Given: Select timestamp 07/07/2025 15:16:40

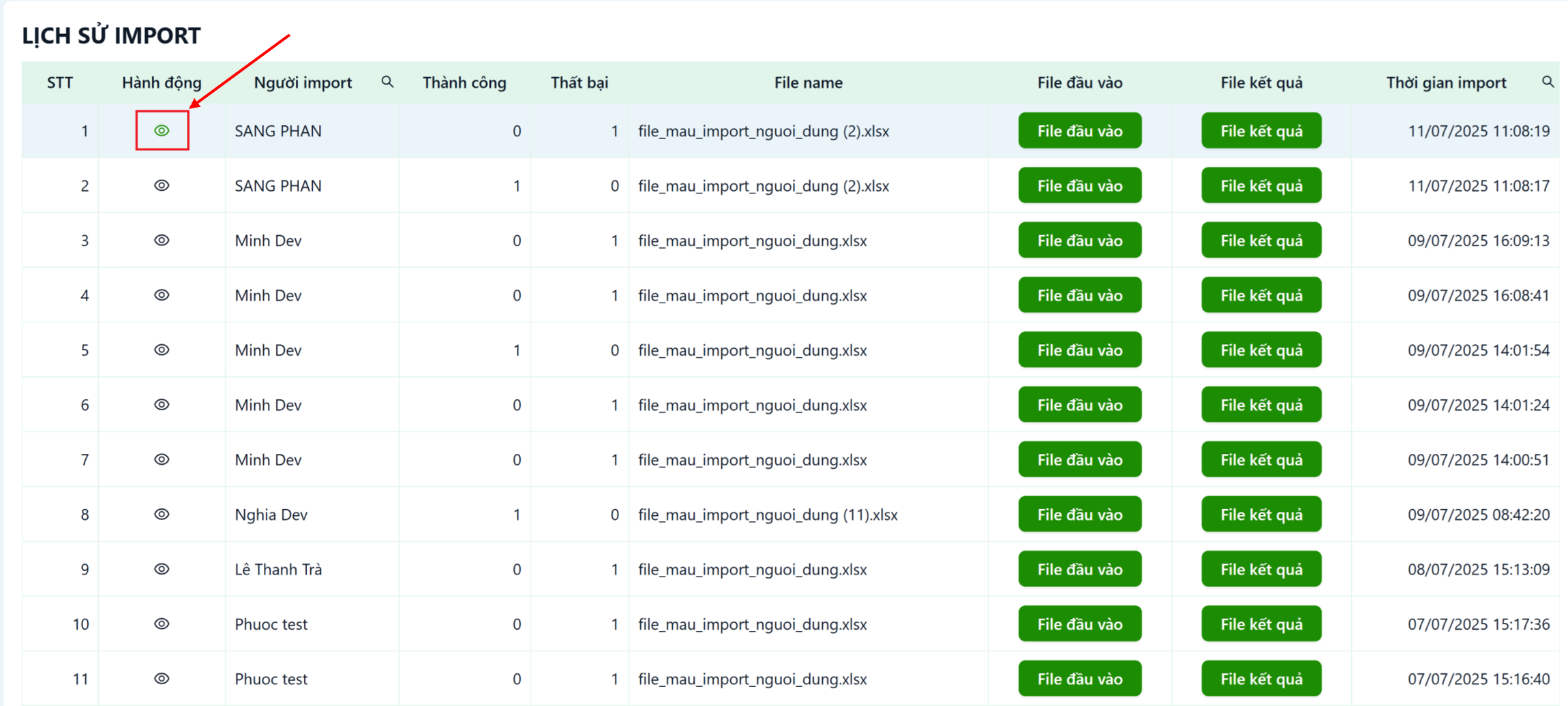Looking at the screenshot, I should pyautogui.click(x=1479, y=679).
